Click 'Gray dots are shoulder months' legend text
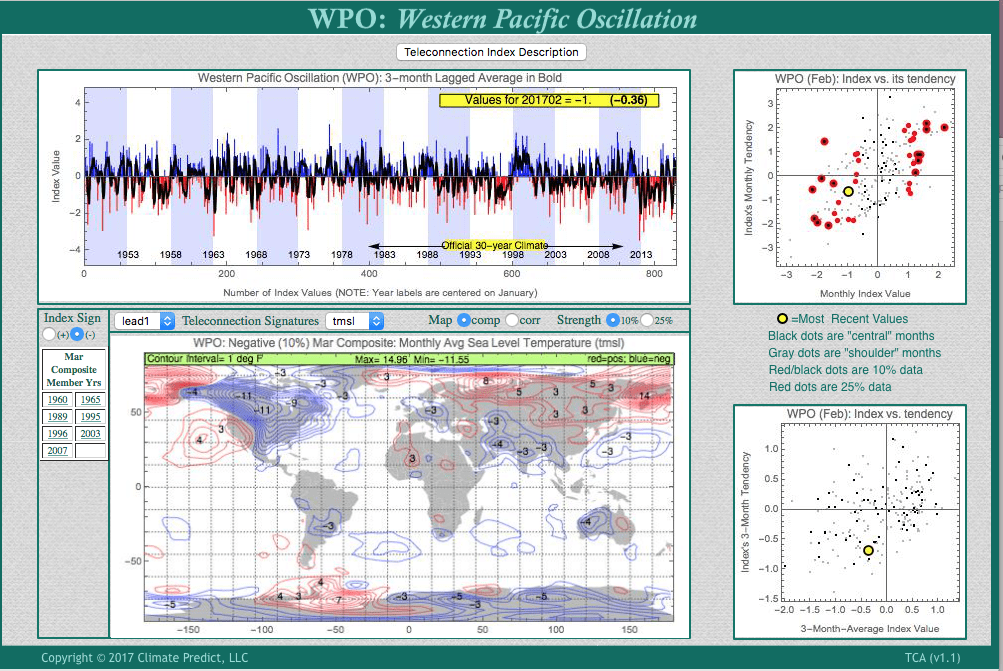1003x671 pixels. click(855, 352)
